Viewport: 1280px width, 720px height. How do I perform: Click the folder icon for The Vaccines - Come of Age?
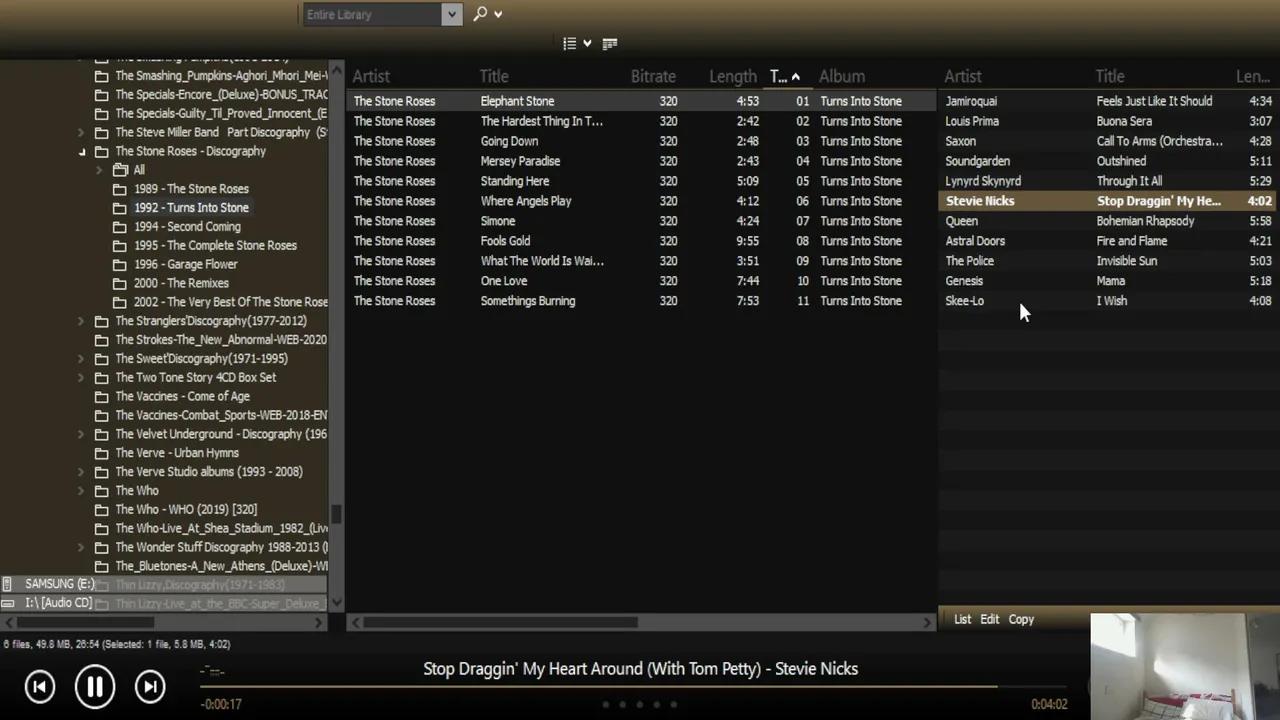(101, 397)
